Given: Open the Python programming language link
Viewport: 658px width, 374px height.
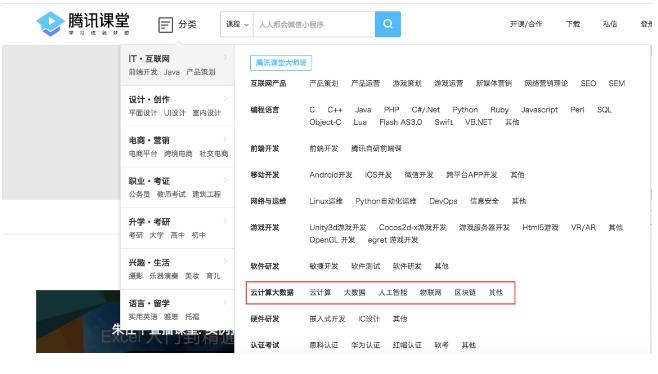Looking at the screenshot, I should pos(465,110).
